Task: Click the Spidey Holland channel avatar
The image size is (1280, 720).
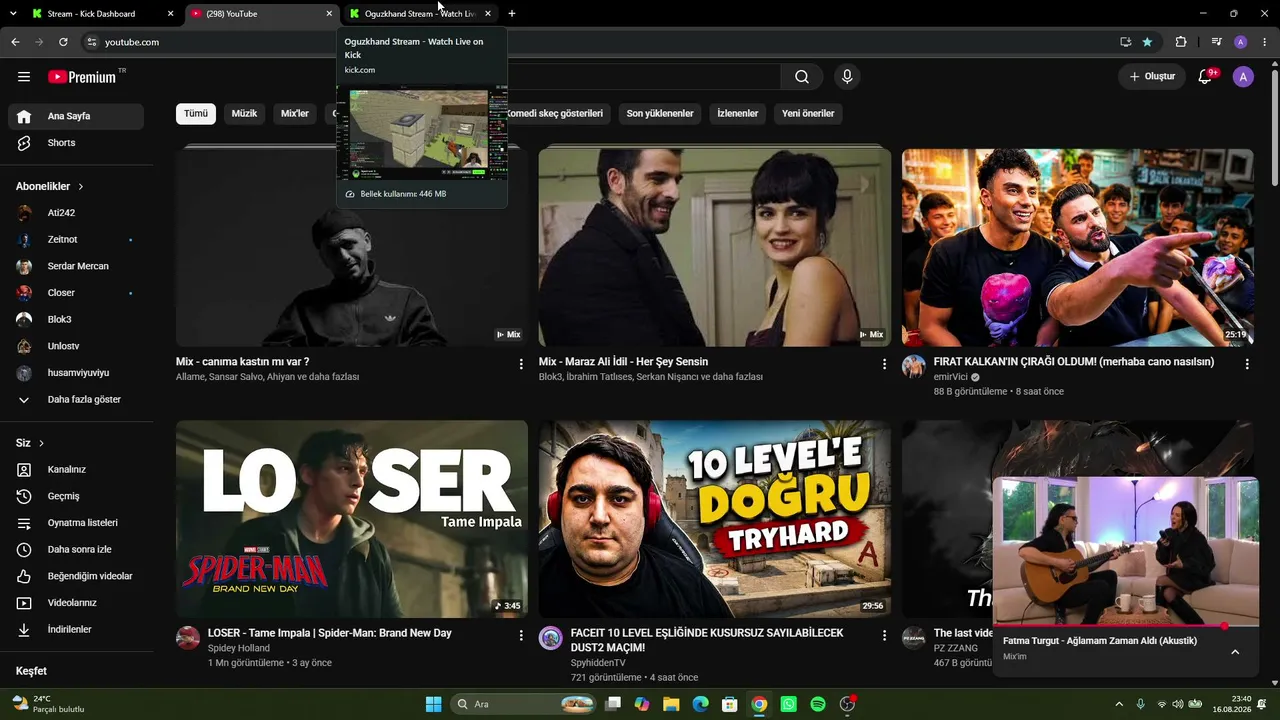Action: pos(188,638)
